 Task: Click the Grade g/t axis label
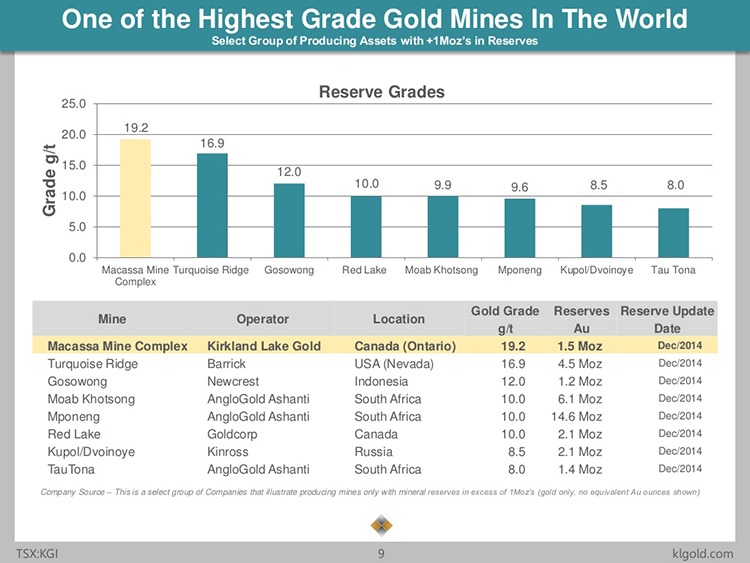[49, 180]
